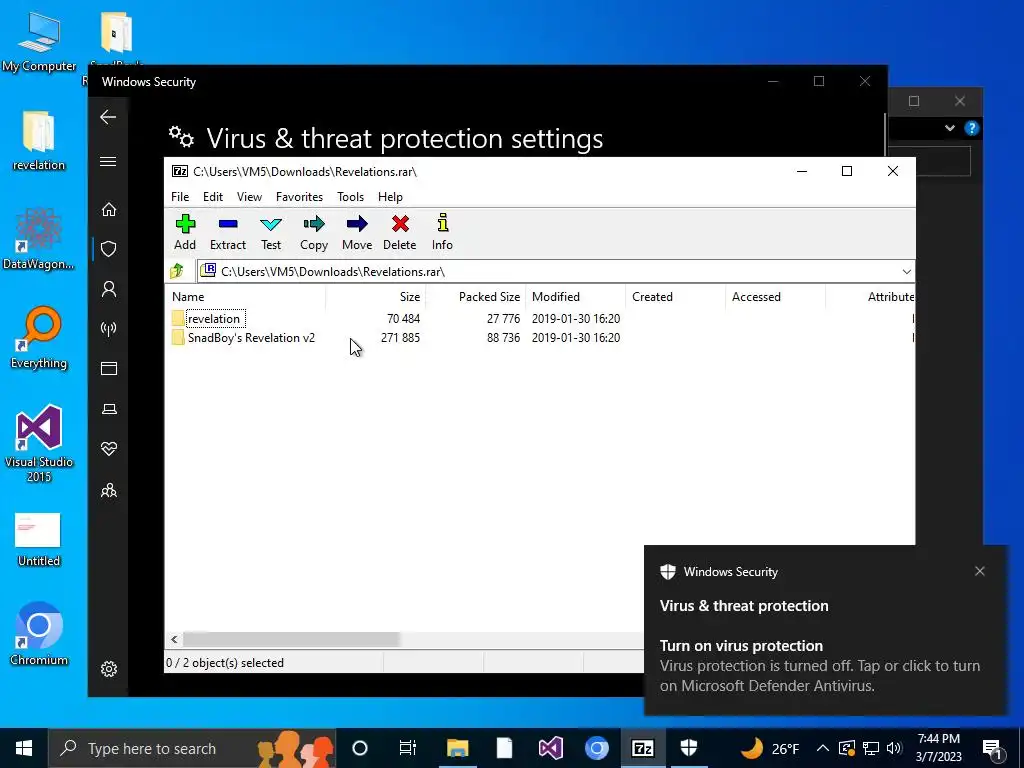Click the taskbar search box

coord(191,748)
